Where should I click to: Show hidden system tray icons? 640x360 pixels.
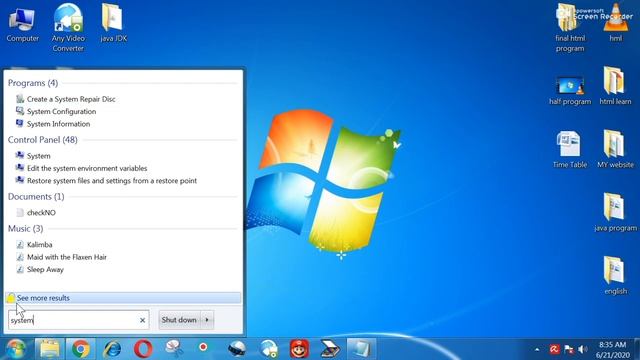coord(537,350)
